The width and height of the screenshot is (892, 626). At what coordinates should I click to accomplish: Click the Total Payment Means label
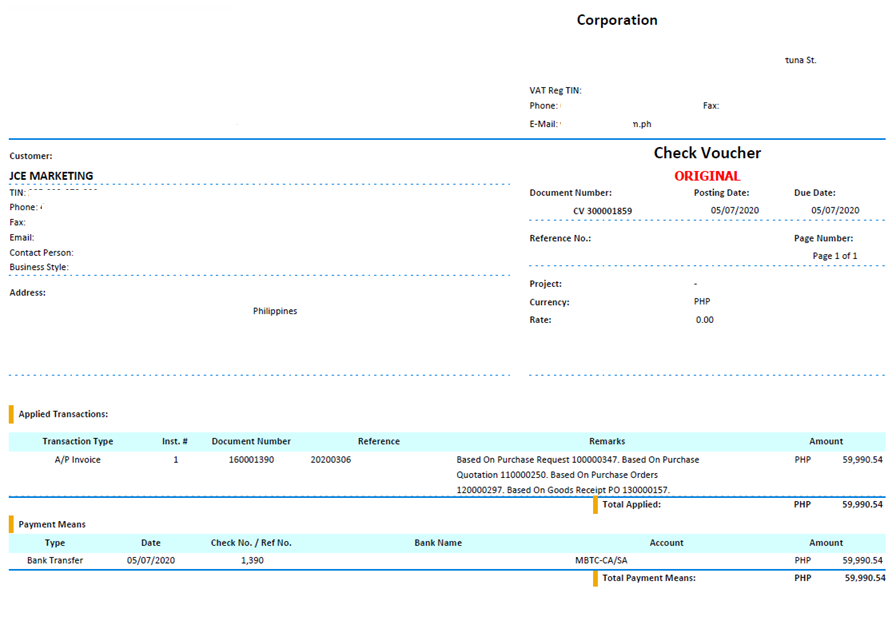649,578
